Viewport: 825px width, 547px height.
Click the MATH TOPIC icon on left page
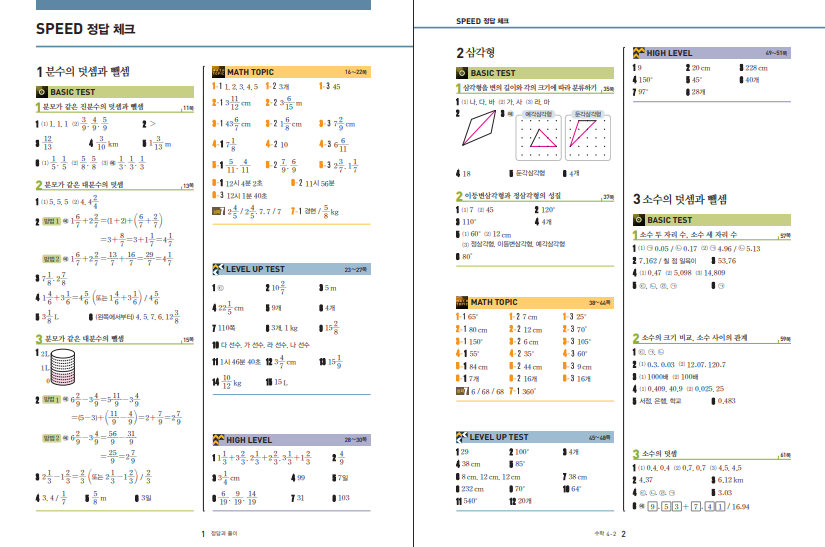point(219,72)
